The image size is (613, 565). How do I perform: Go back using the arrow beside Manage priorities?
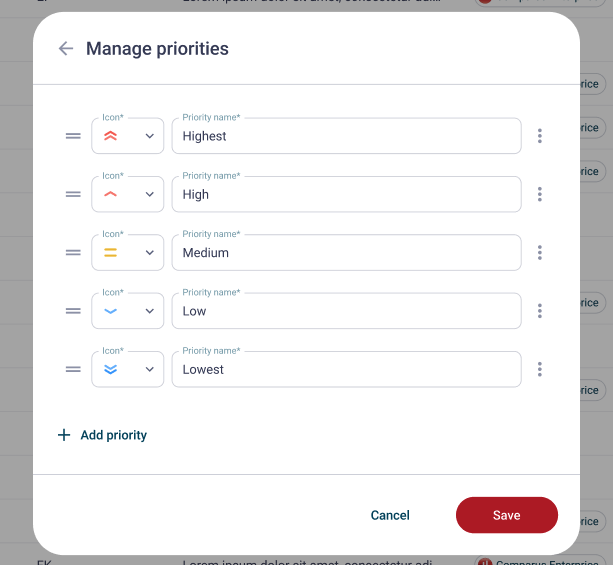coord(66,48)
